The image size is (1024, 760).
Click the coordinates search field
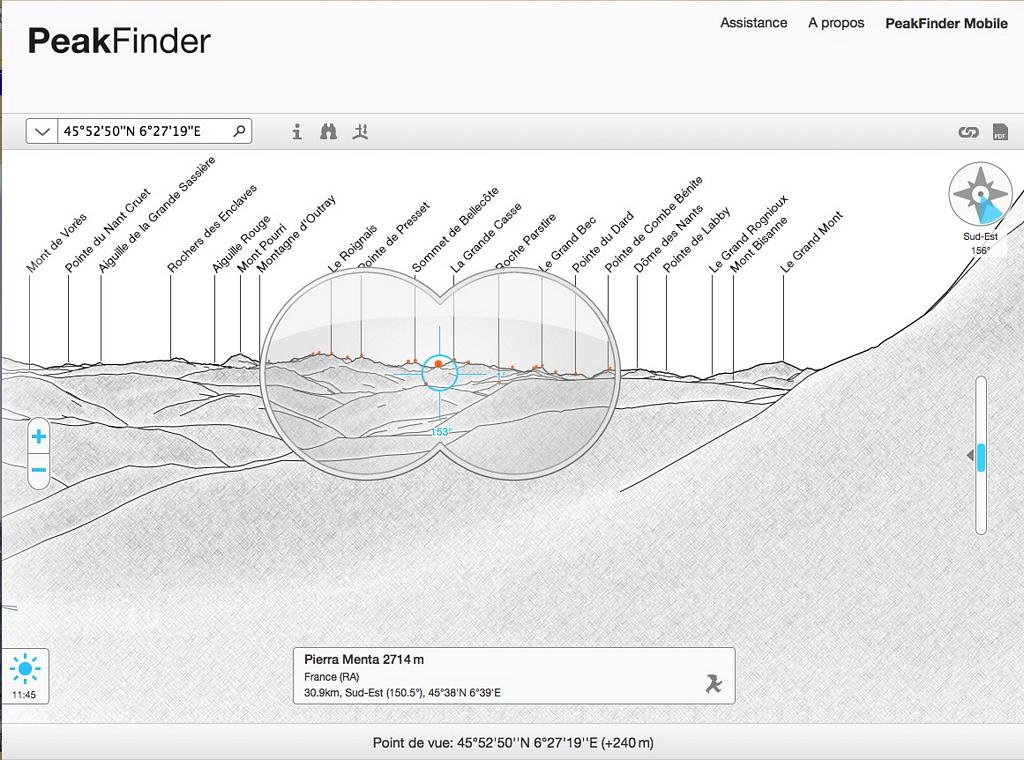pyautogui.click(x=145, y=131)
